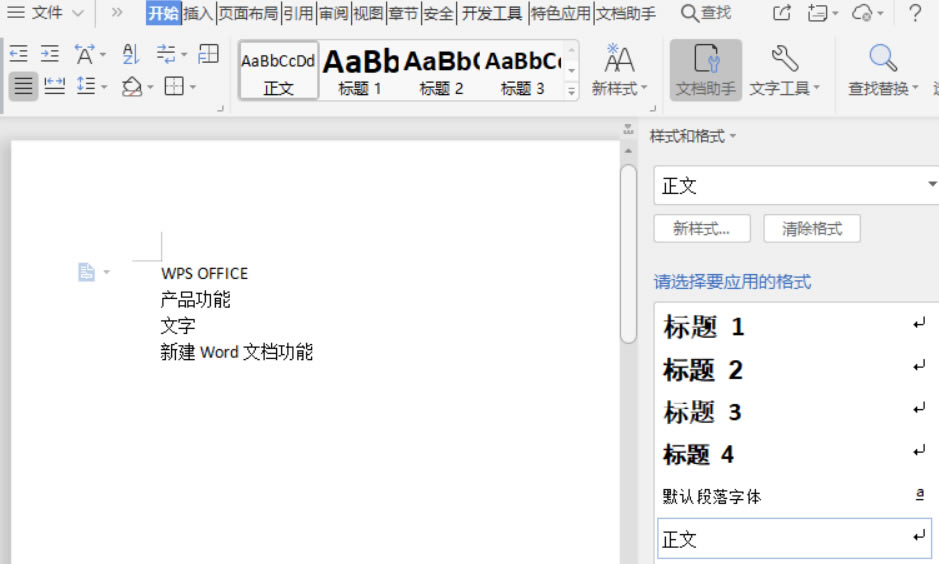Screen dimensions: 939x564
Task: Open the shading fill color tool
Action: point(132,87)
